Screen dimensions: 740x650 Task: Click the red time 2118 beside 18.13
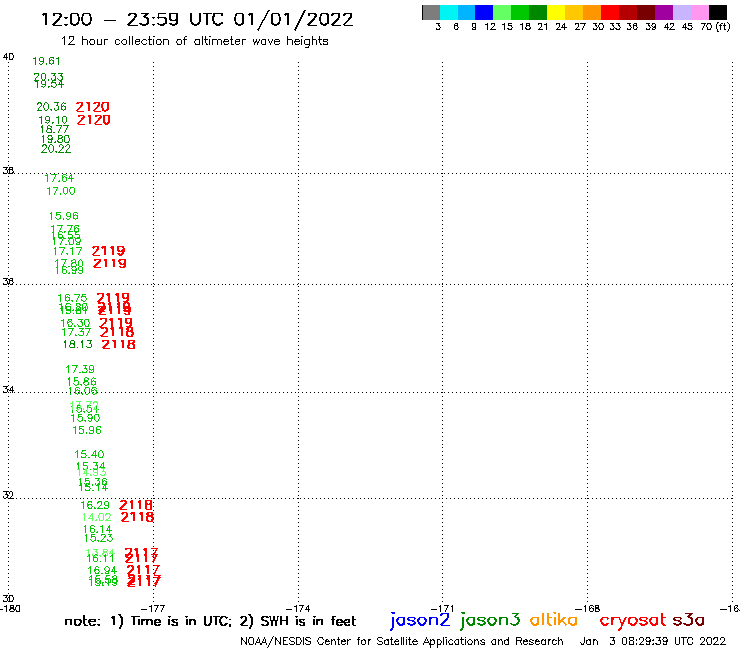118,345
